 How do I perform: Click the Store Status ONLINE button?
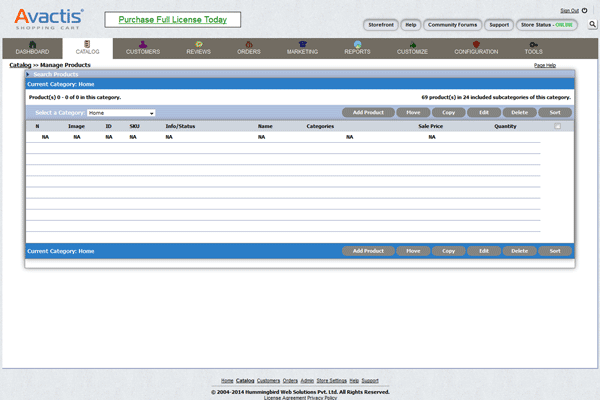tap(546, 25)
